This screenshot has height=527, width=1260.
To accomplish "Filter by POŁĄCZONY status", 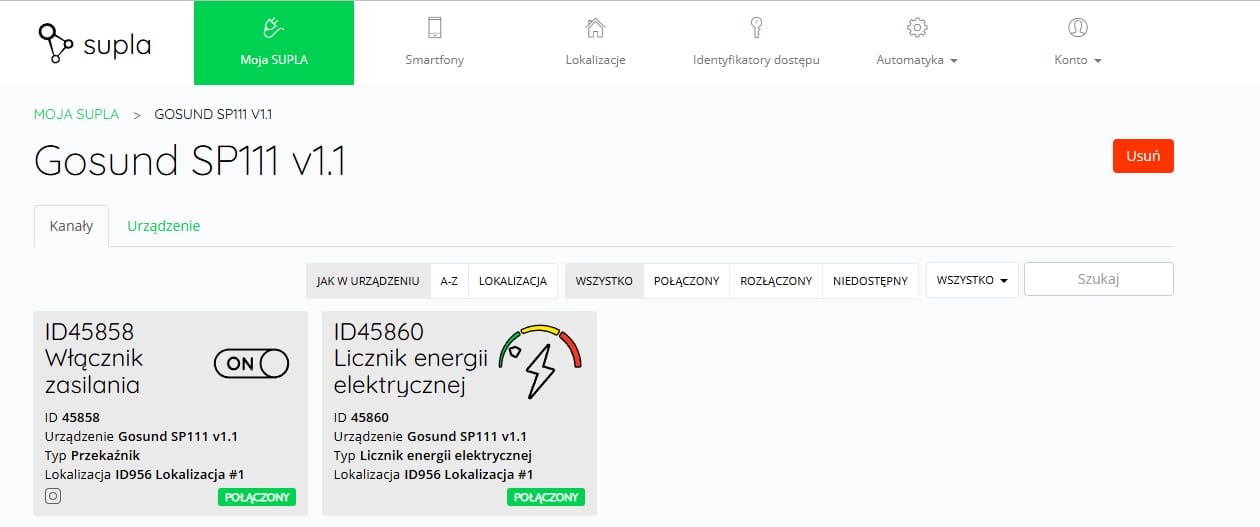I will [686, 281].
